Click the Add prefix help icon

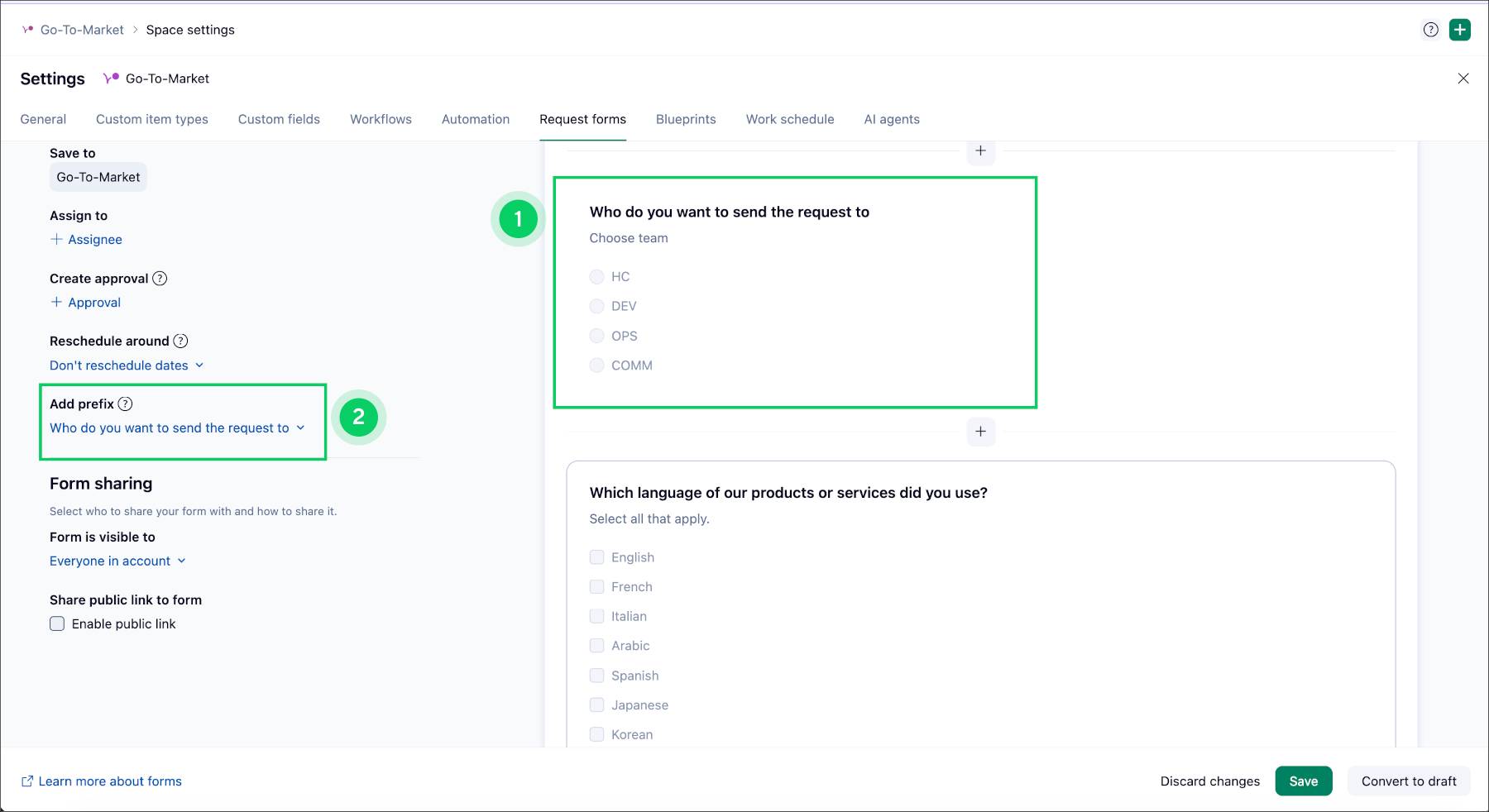pyautogui.click(x=125, y=404)
